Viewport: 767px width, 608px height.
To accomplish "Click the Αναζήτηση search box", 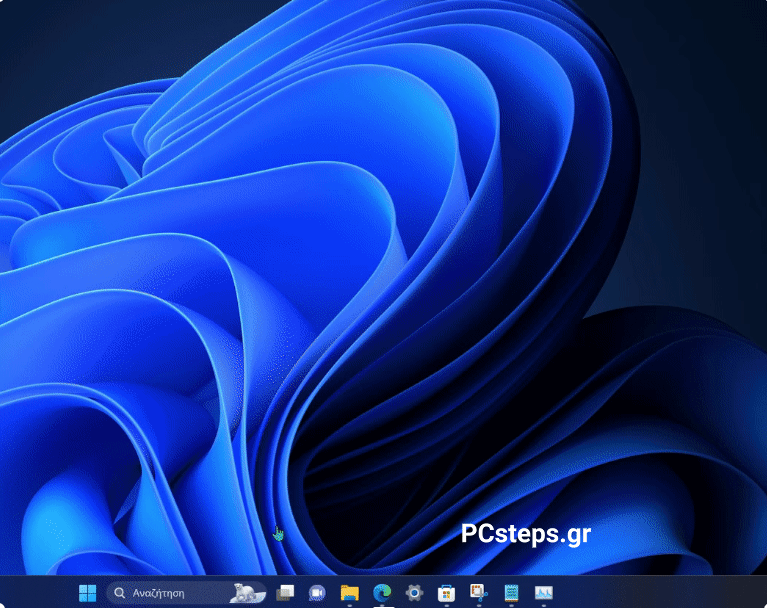I will tap(186, 593).
